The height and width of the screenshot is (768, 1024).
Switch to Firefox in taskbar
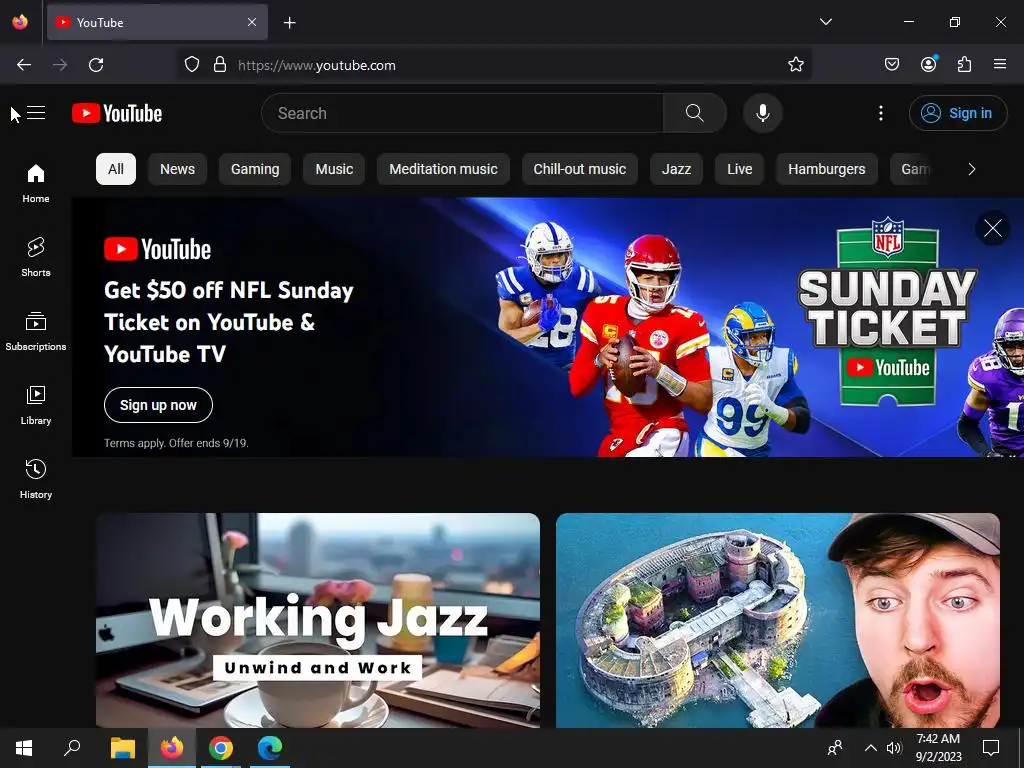coord(172,748)
